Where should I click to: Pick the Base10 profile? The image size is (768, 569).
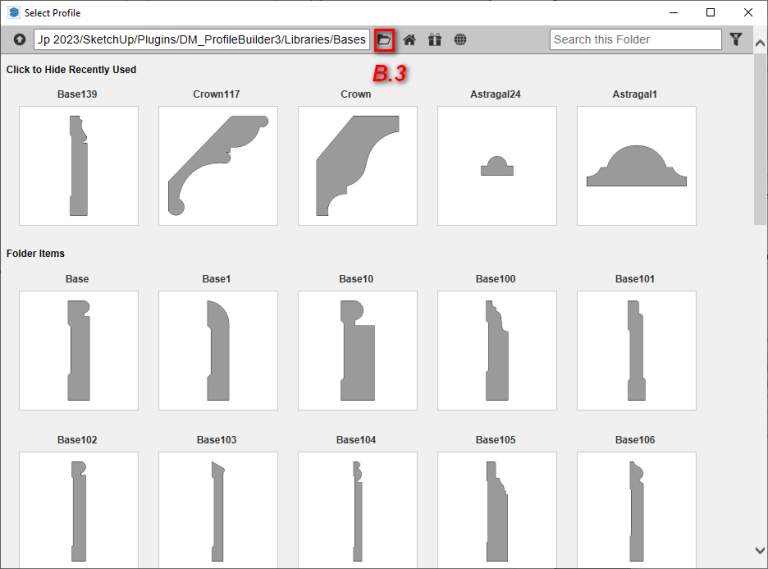tap(358, 351)
